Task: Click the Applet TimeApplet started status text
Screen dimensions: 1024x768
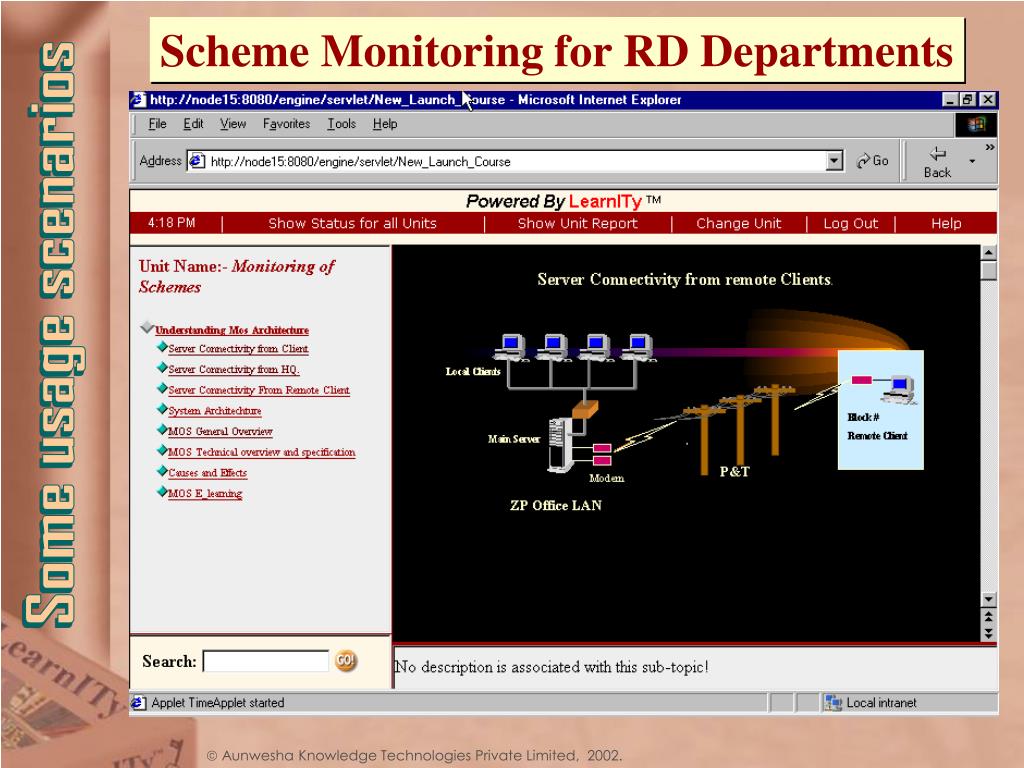Action: (x=217, y=703)
